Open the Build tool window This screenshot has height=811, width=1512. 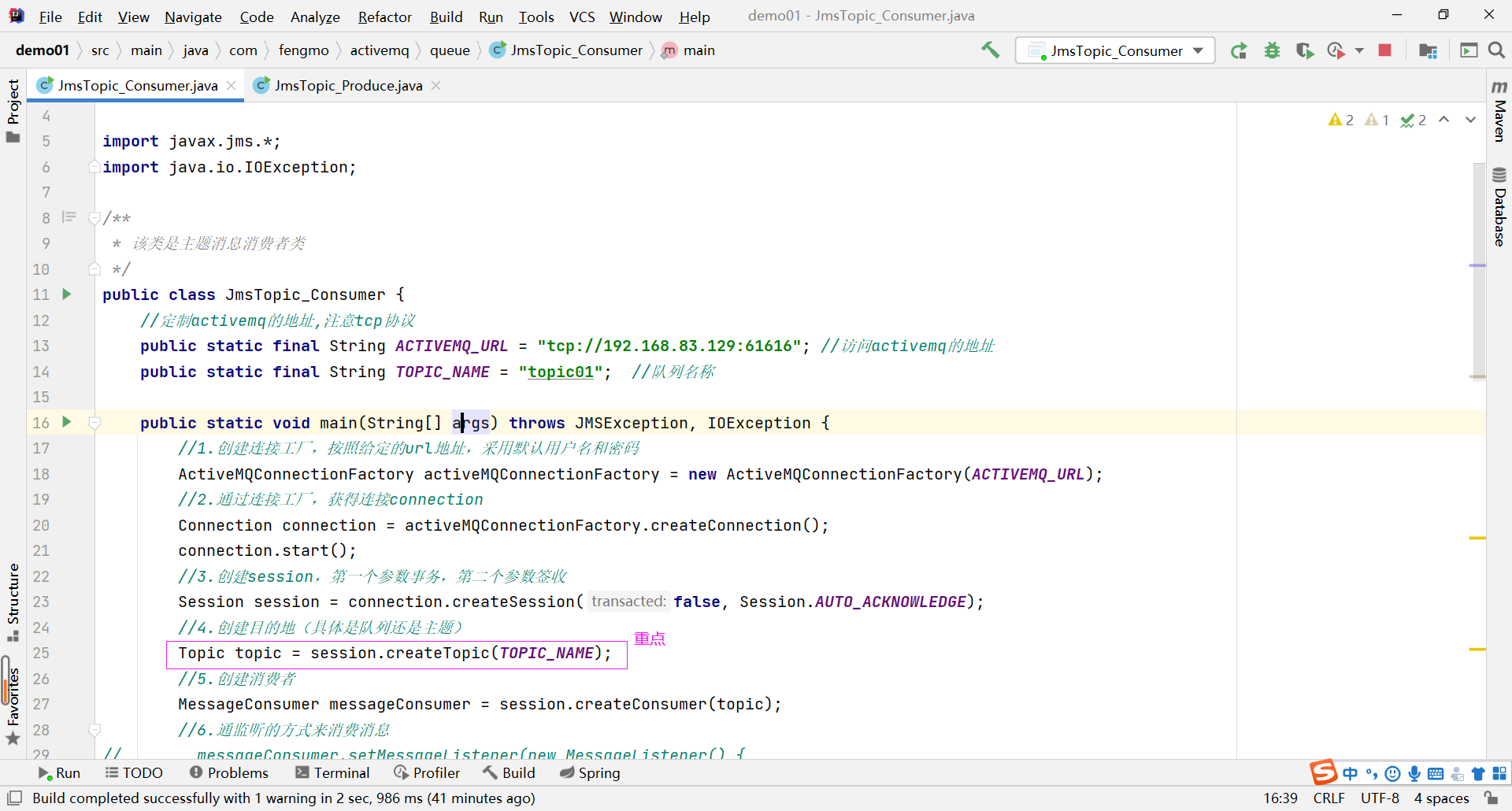[510, 772]
